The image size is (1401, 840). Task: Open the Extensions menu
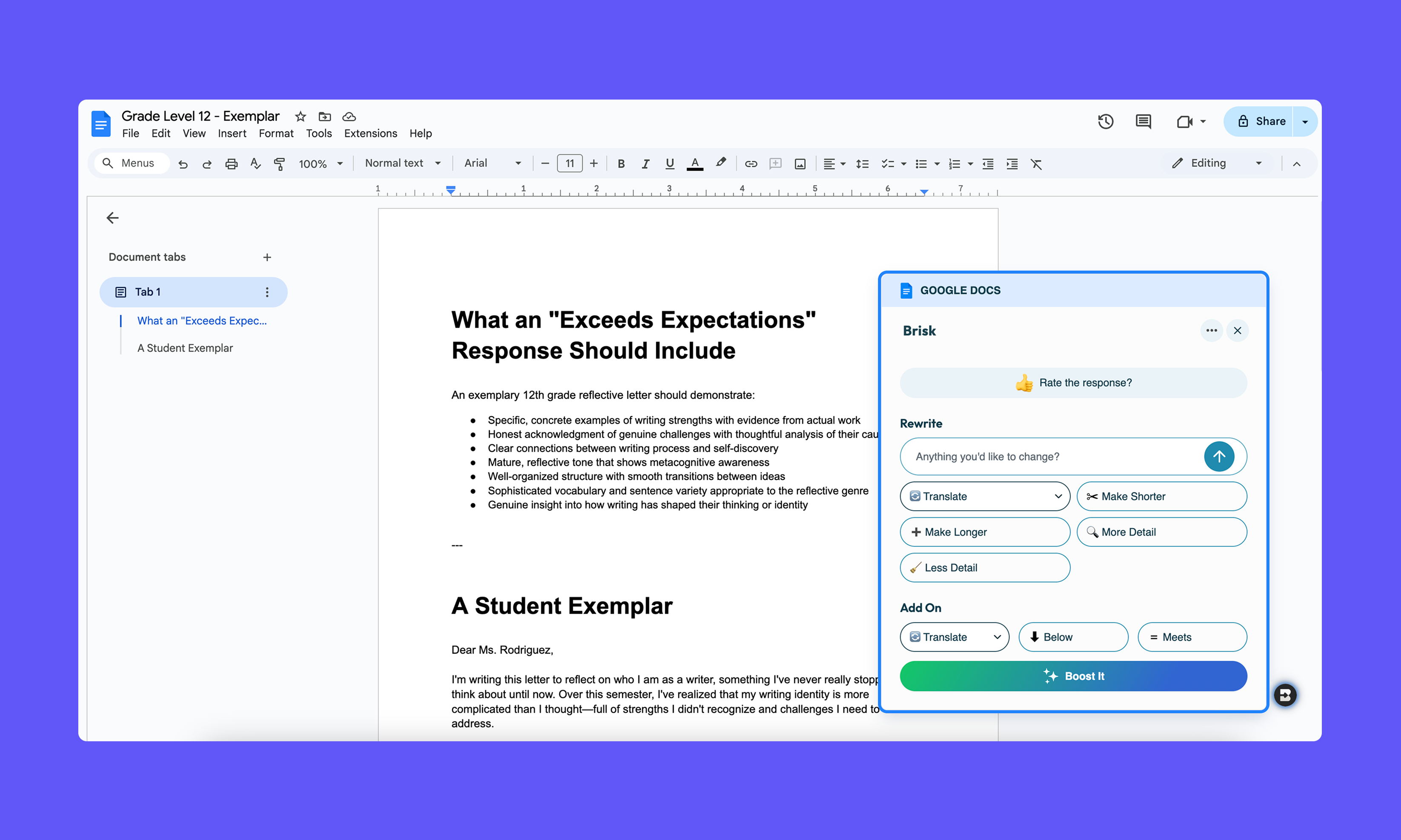[370, 133]
